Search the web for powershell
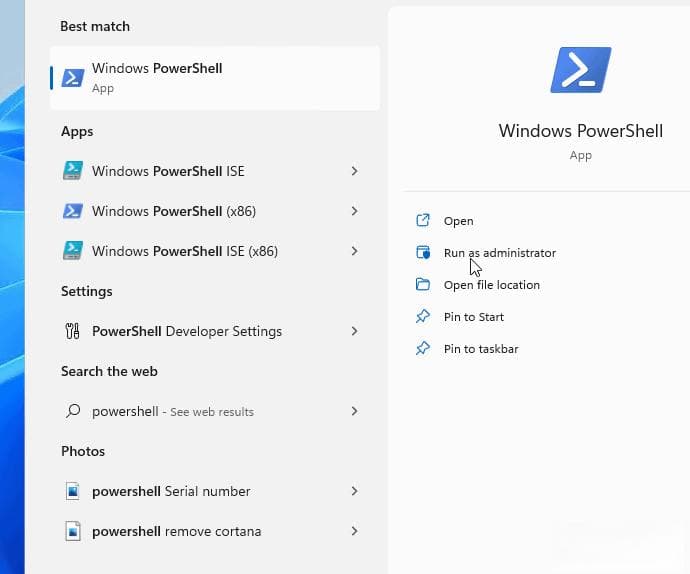690x574 pixels. 172,412
